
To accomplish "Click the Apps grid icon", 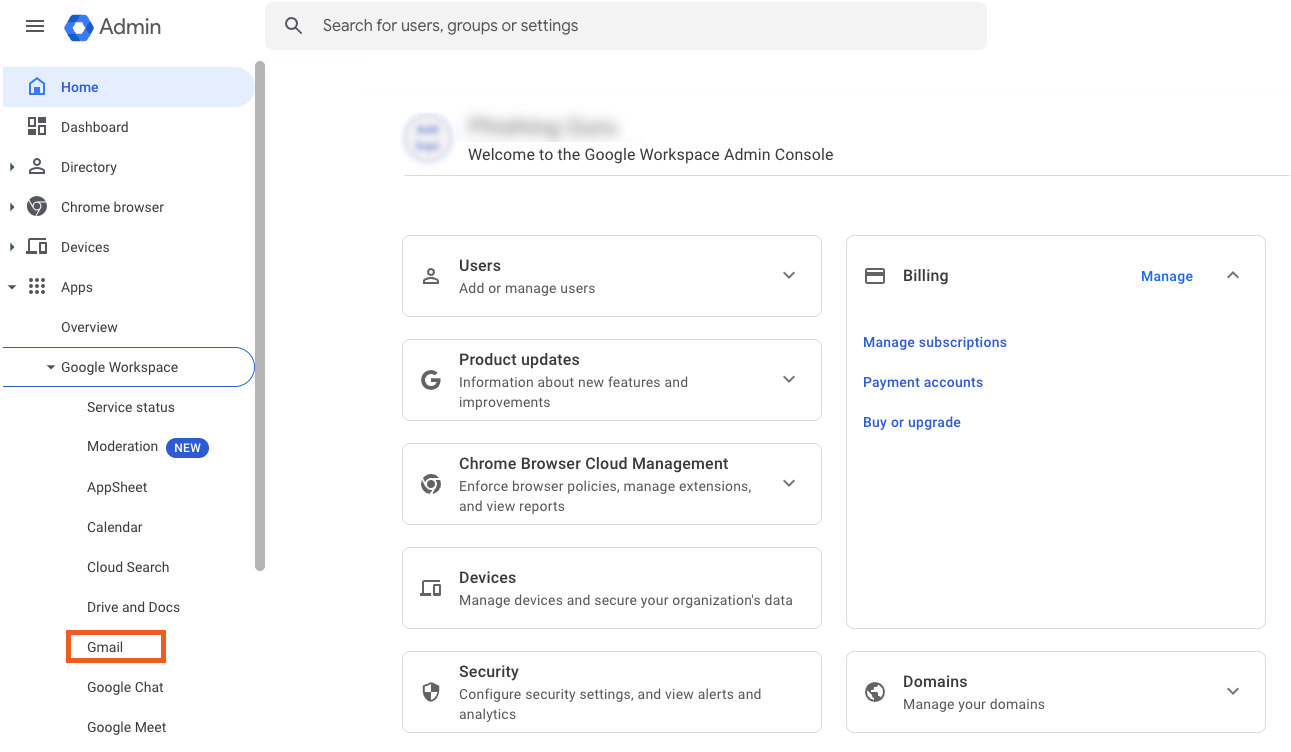I will [x=37, y=287].
